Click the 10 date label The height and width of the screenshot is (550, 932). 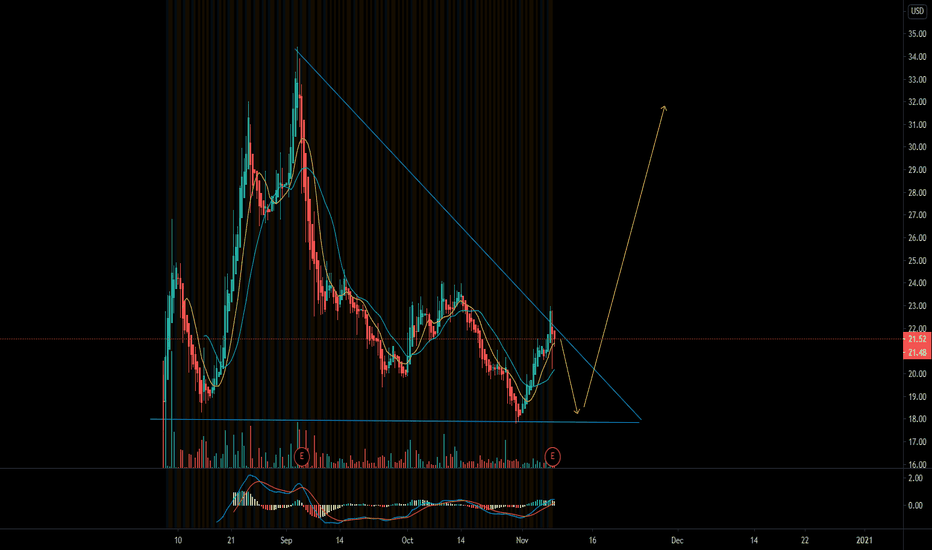tap(178, 540)
